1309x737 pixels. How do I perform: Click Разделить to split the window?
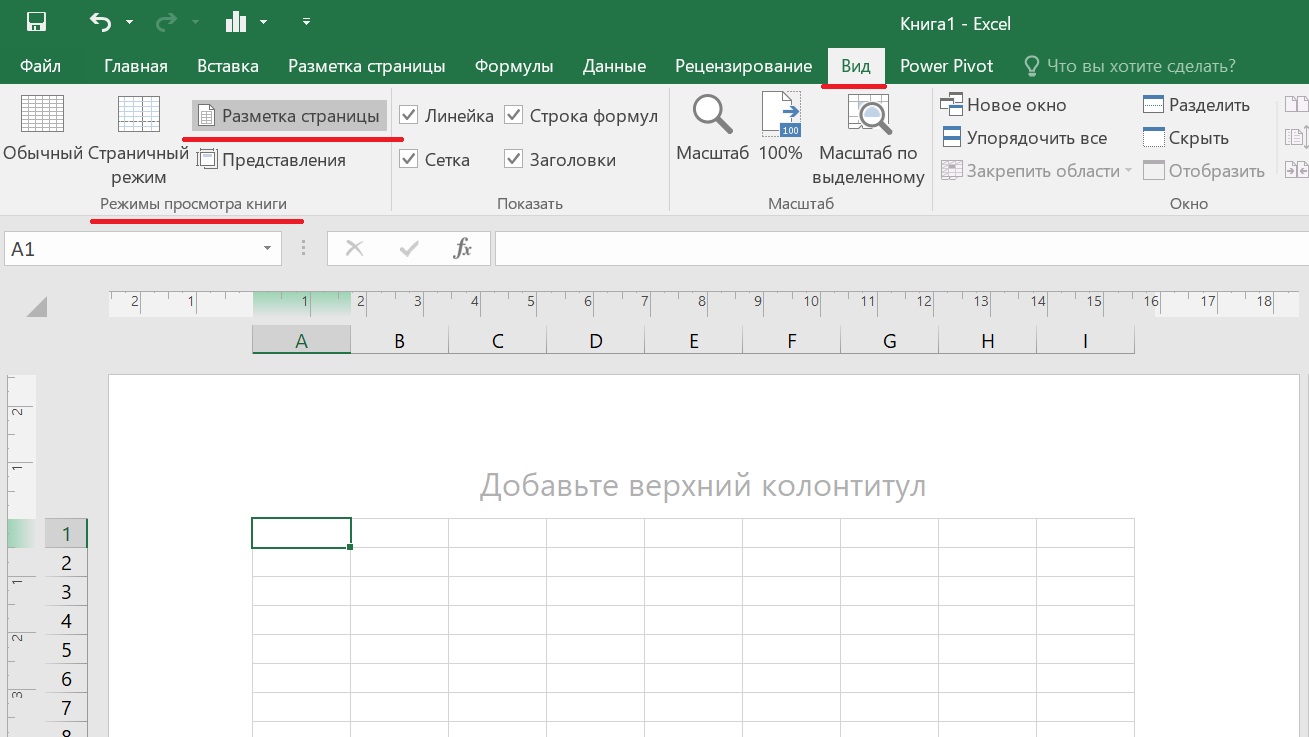tap(1196, 105)
